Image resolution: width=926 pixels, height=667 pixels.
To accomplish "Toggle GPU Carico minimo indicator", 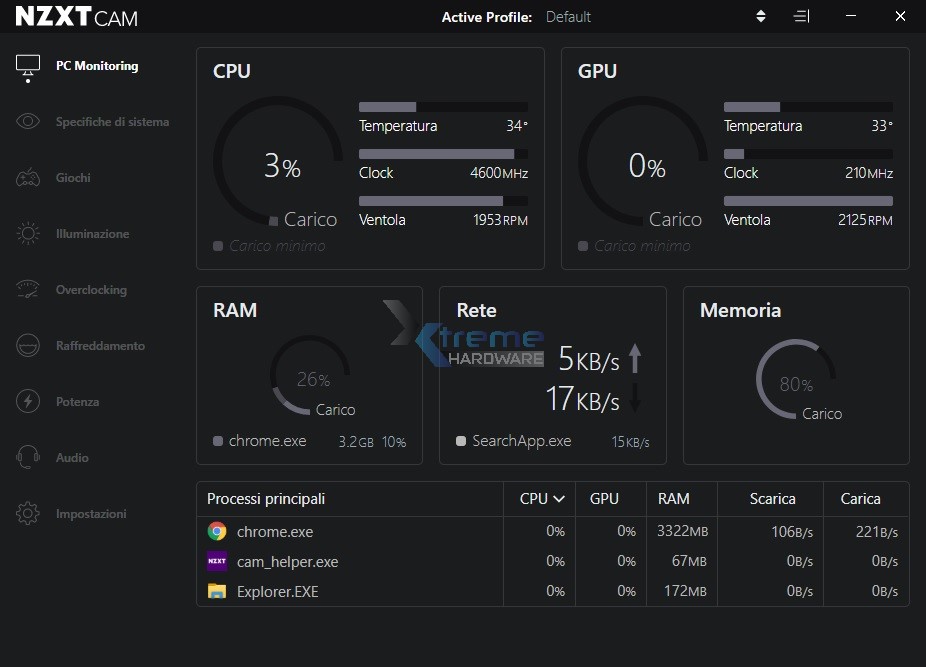I will pos(583,246).
